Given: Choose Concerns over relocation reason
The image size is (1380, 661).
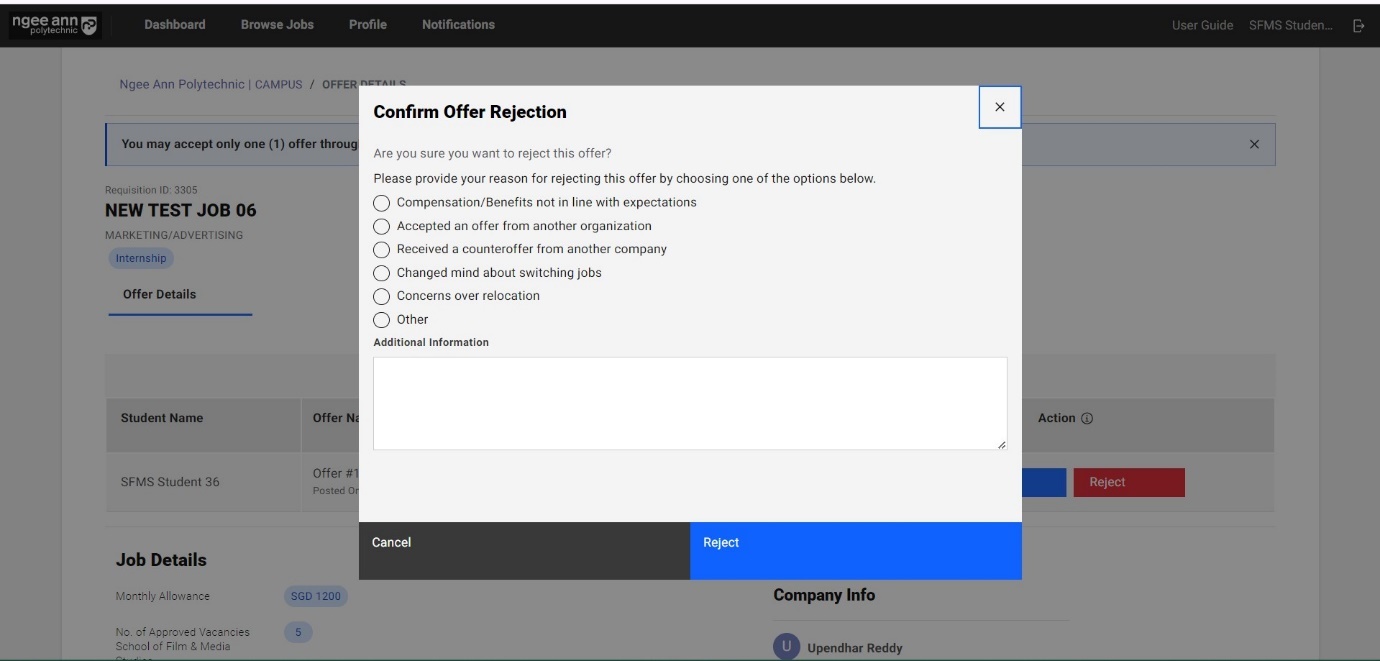Looking at the screenshot, I should [x=381, y=296].
